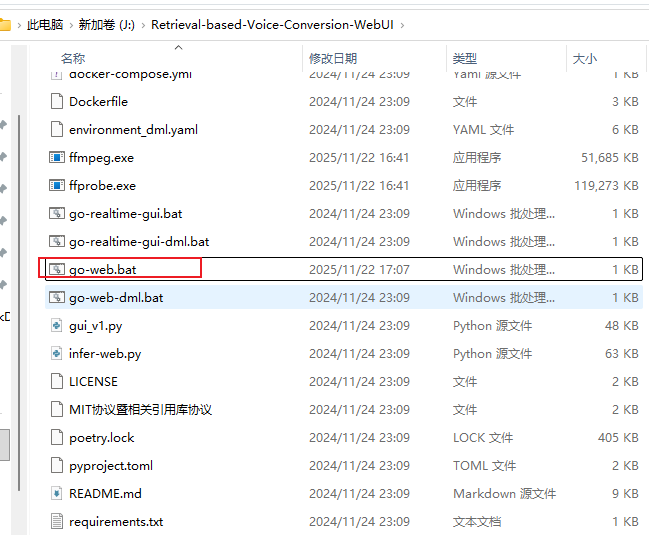Image resolution: width=649 pixels, height=547 pixels.
Task: Click the go-web.bat batch file icon
Action: (57, 270)
